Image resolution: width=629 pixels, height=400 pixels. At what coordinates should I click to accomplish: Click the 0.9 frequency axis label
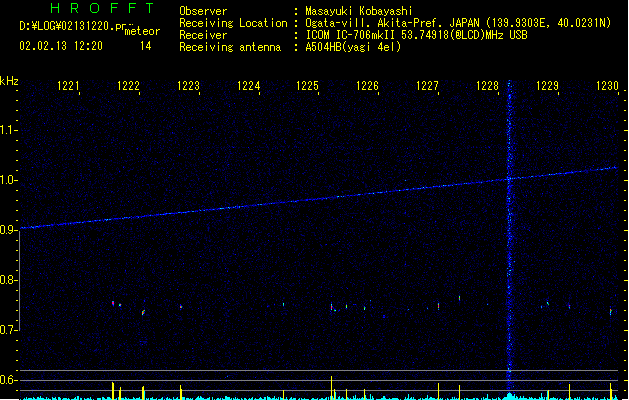click(x=8, y=229)
